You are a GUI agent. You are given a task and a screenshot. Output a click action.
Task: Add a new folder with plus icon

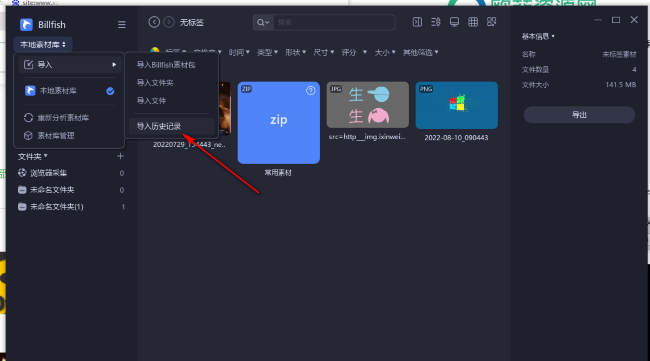[120, 156]
